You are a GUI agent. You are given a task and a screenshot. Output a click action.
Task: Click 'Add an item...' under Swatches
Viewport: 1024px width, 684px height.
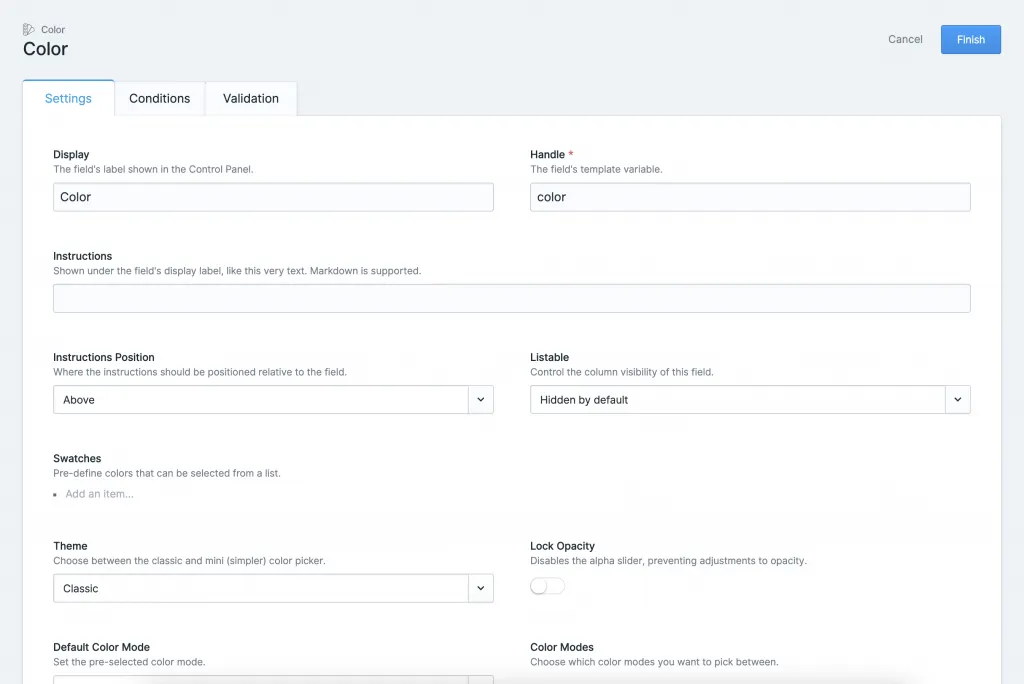pyautogui.click(x=99, y=494)
